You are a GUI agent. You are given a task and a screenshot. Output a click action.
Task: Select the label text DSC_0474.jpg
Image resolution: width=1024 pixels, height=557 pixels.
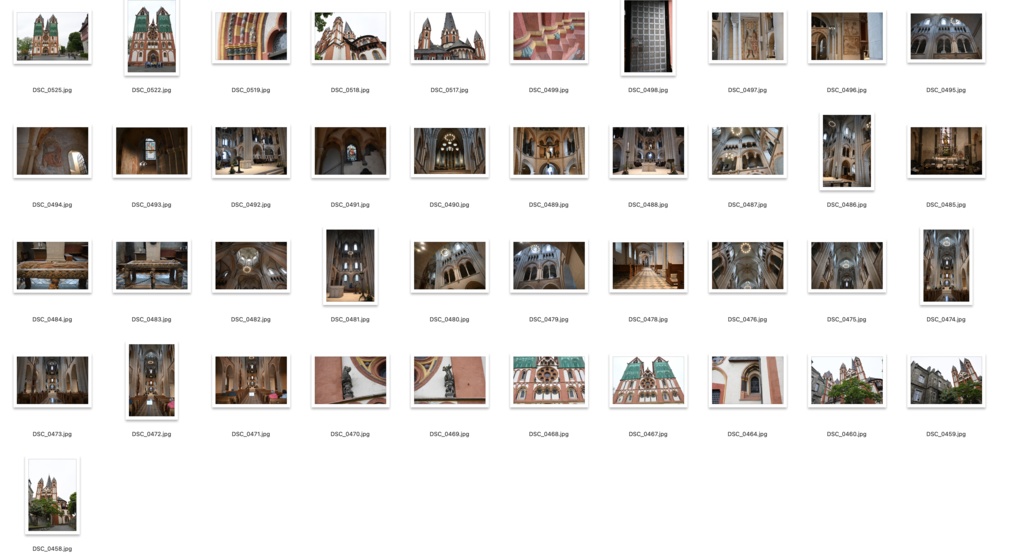pyautogui.click(x=946, y=319)
